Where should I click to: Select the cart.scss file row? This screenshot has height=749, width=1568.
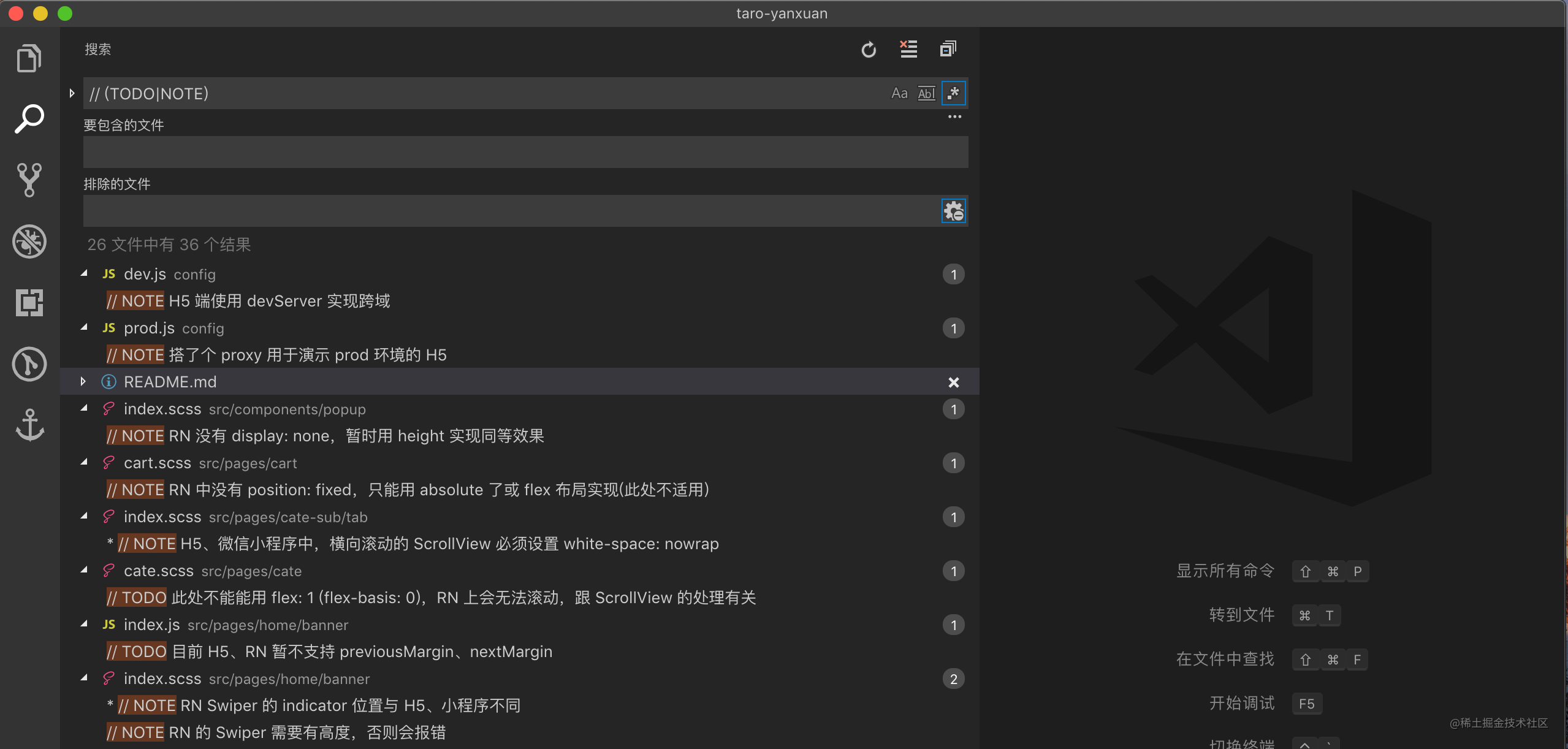click(520, 463)
